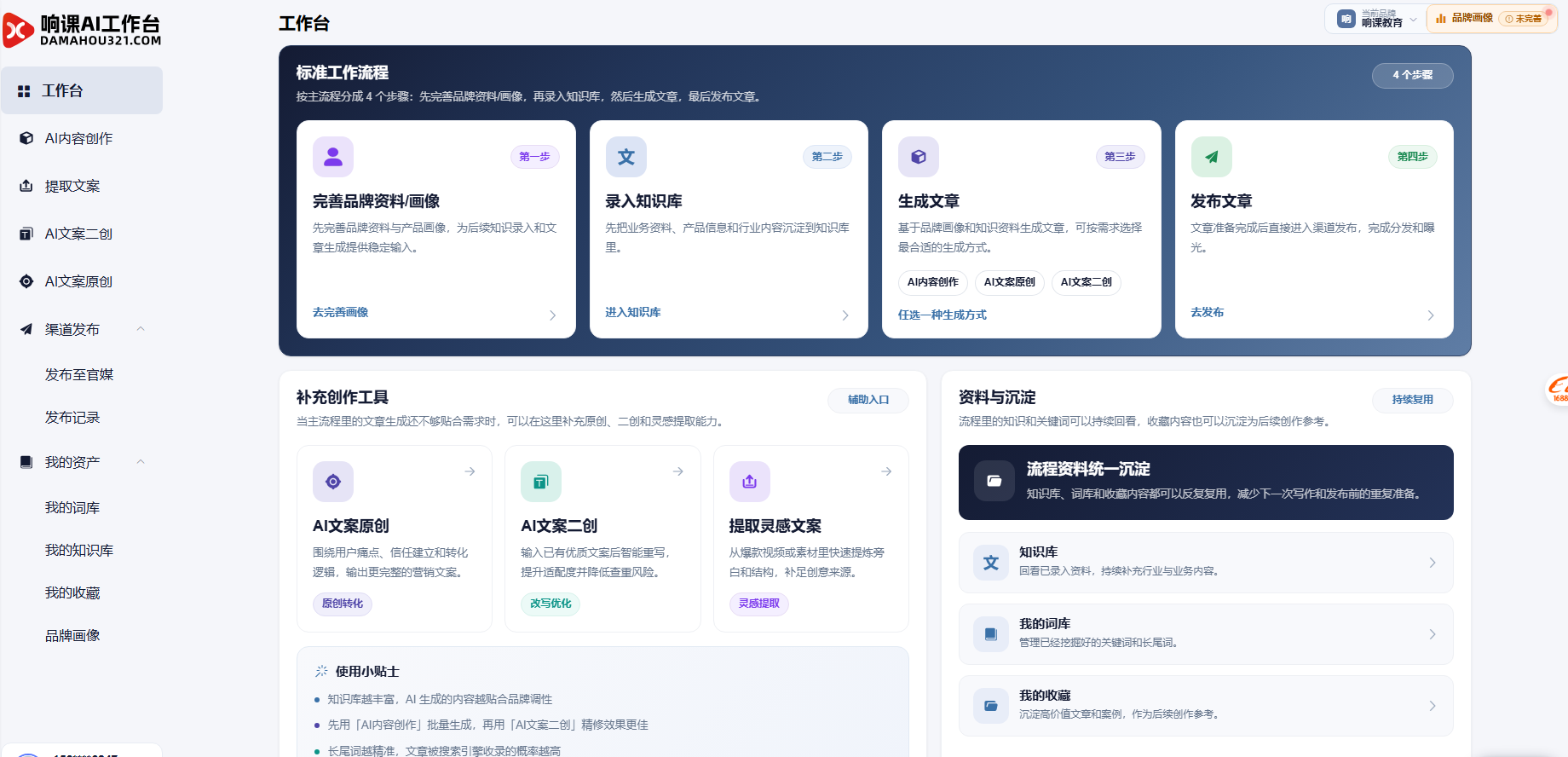Click the 流程资料统一沉淀 banner
This screenshot has width=1568, height=757.
pos(1206,483)
